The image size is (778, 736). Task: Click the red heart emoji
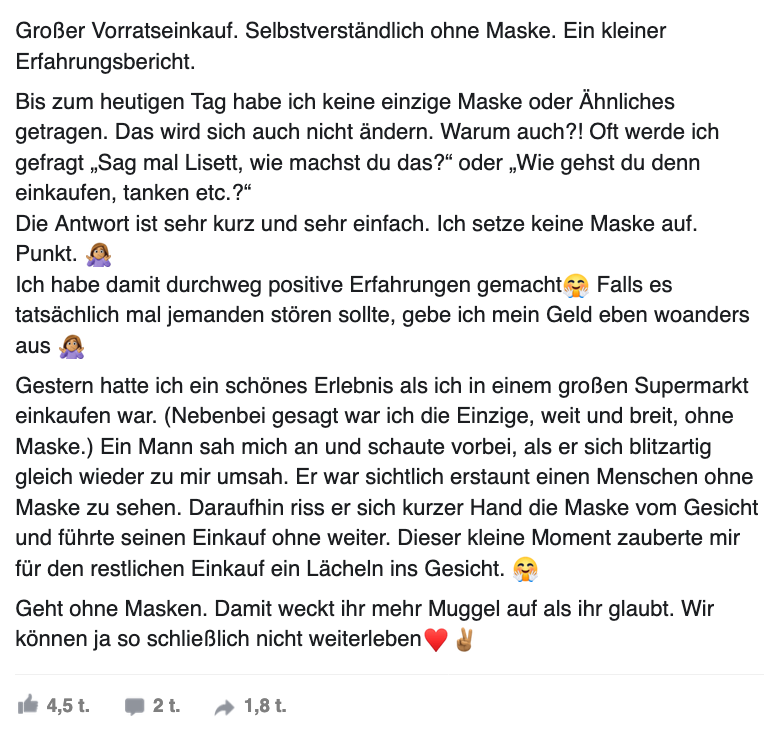436,639
